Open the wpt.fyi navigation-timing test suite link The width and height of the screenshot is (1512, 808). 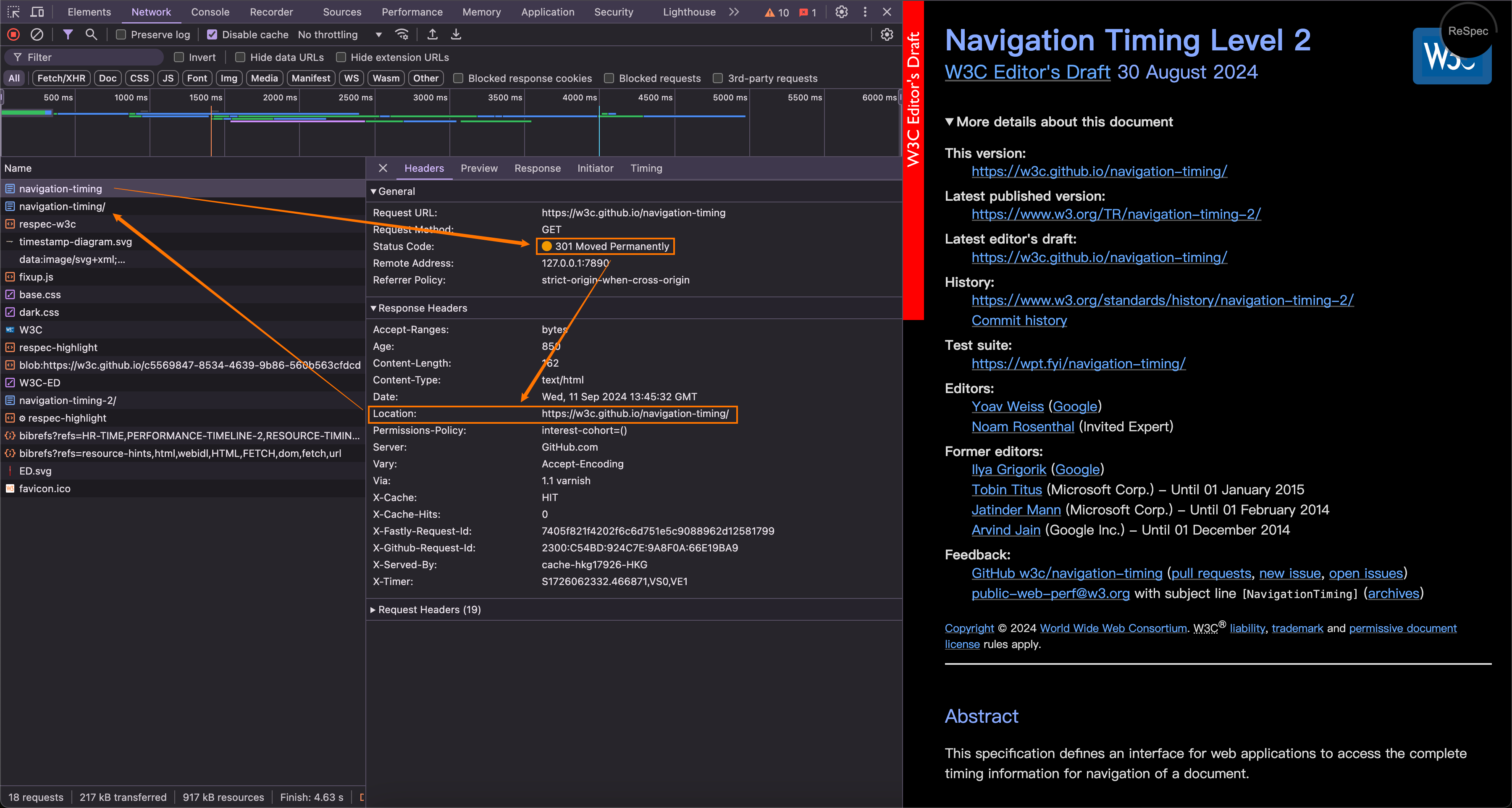click(1078, 364)
